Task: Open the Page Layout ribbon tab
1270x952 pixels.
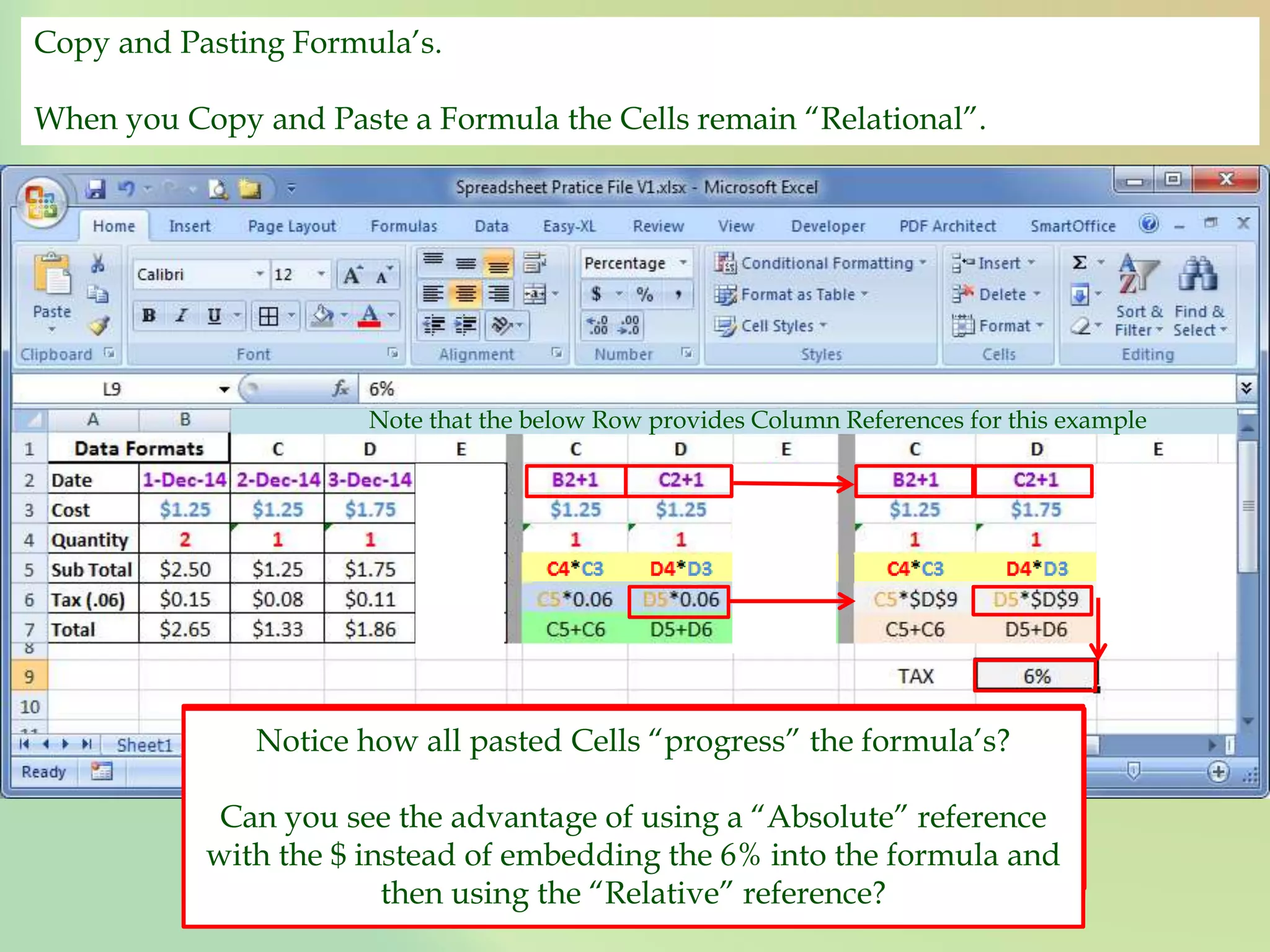Action: coord(291,226)
